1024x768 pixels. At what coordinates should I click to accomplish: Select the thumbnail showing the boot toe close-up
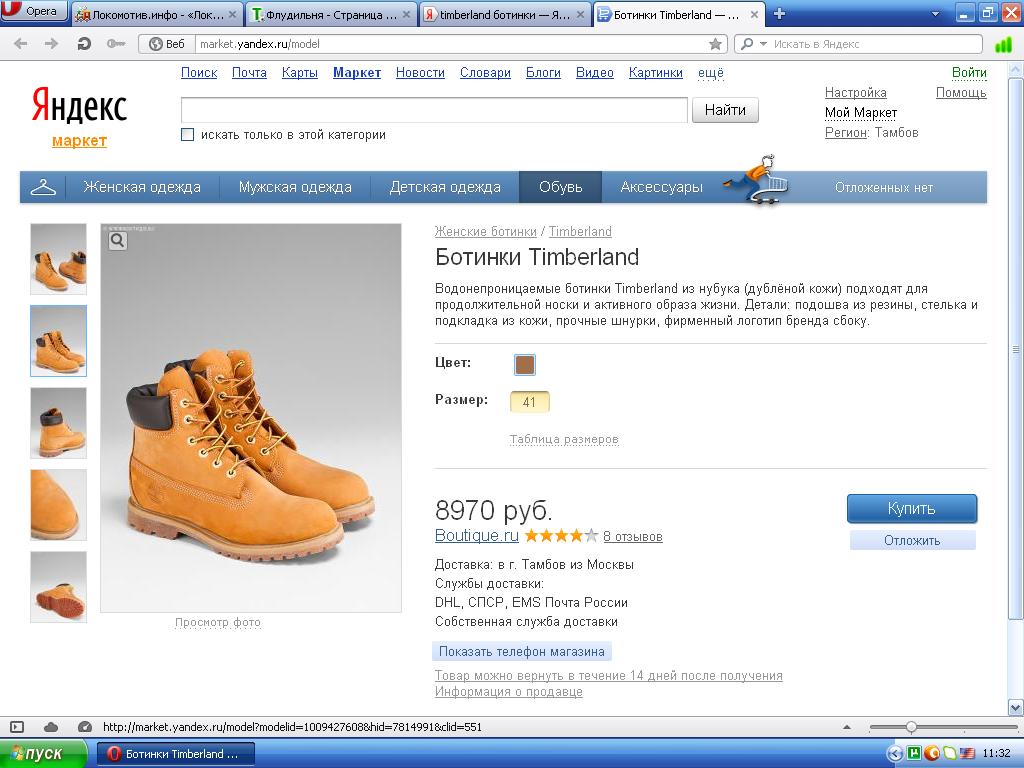click(x=58, y=505)
